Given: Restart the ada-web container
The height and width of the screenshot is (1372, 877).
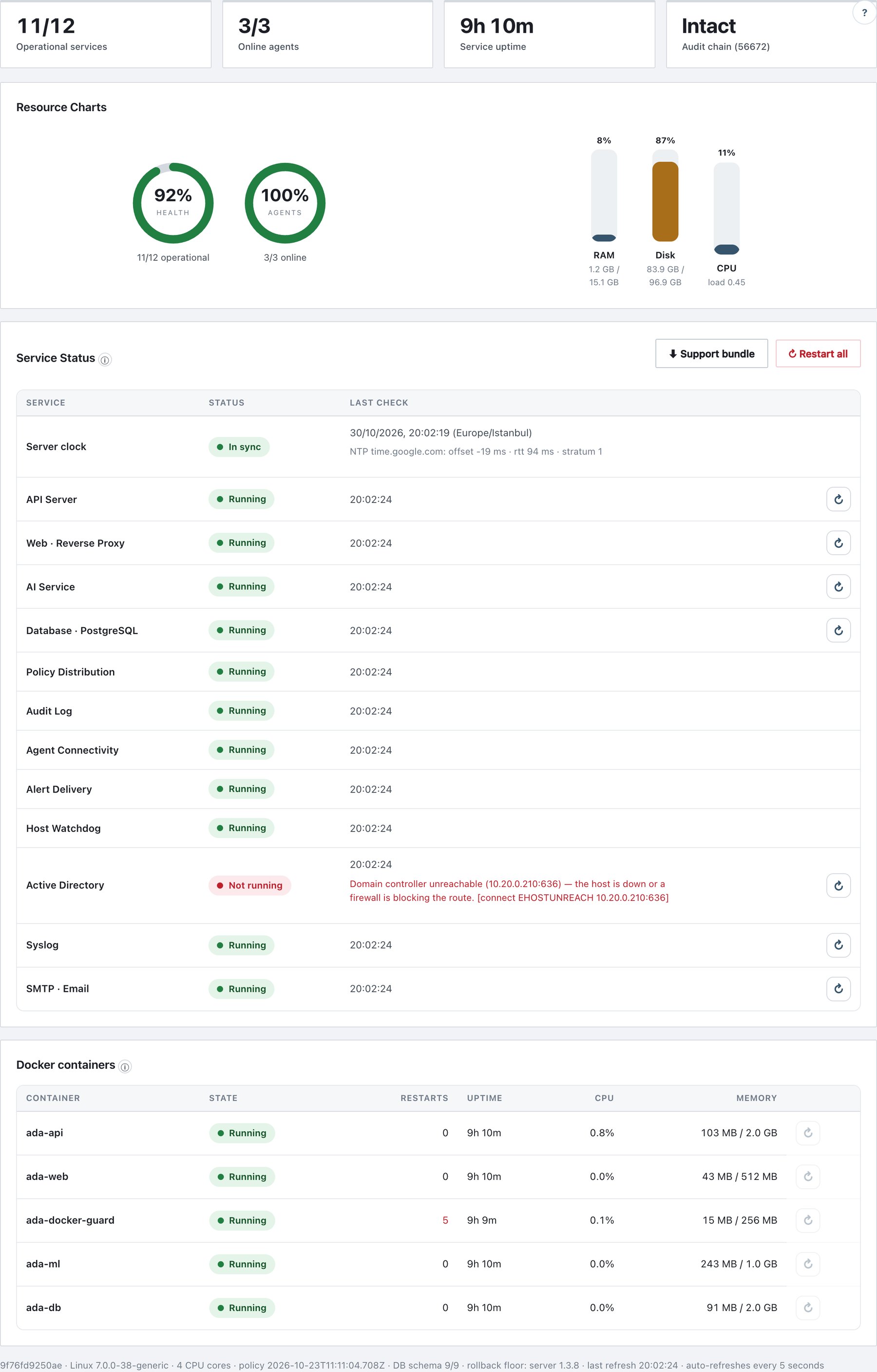Looking at the screenshot, I should click(807, 1177).
